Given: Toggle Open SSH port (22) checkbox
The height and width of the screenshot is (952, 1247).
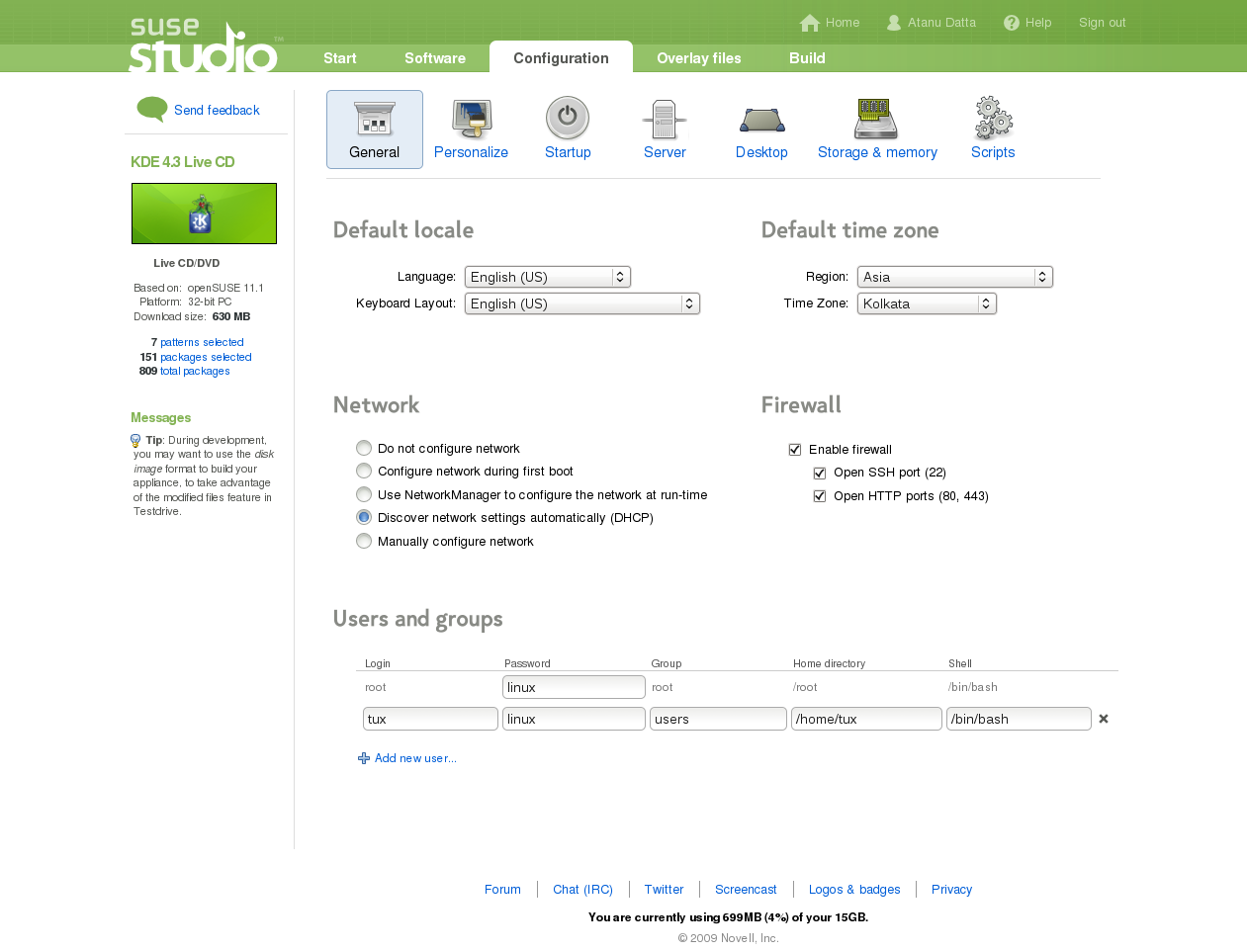Looking at the screenshot, I should (x=820, y=473).
